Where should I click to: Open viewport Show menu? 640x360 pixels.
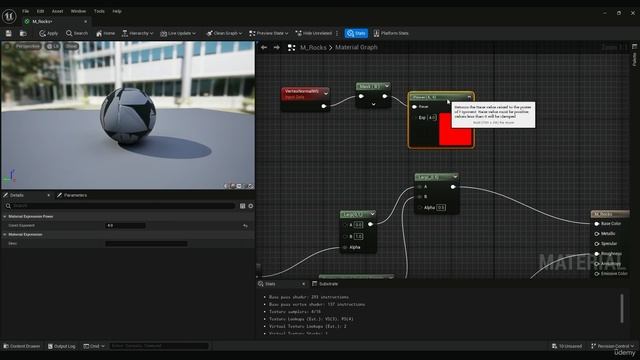pyautogui.click(x=71, y=46)
